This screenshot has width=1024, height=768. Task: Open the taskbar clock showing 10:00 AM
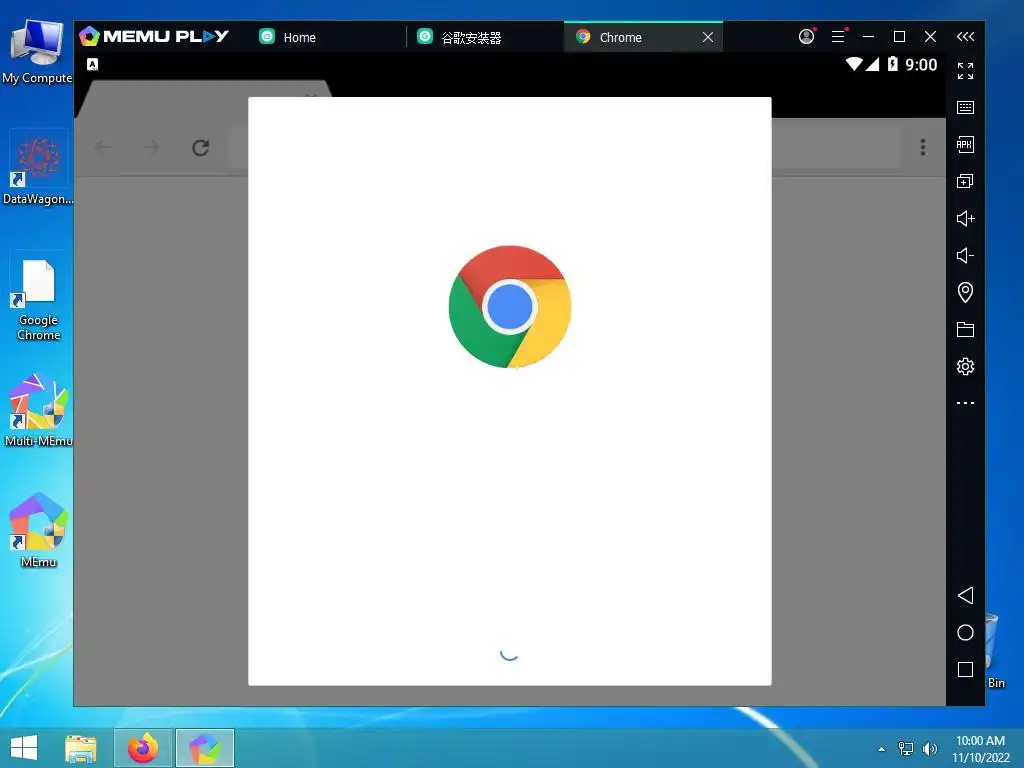980,749
